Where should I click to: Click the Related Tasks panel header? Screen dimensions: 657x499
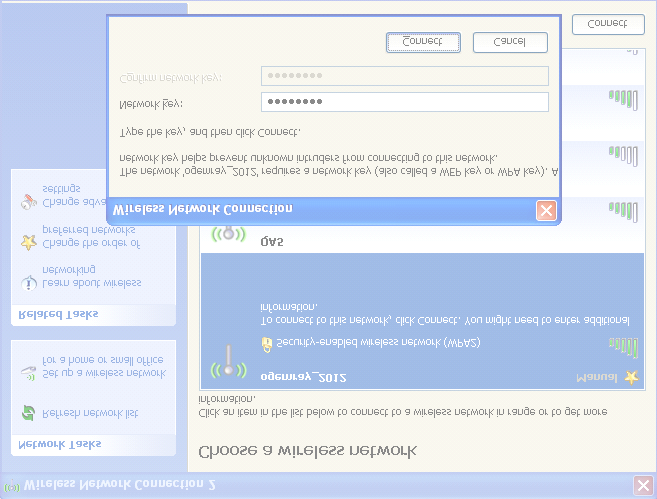click(93, 315)
